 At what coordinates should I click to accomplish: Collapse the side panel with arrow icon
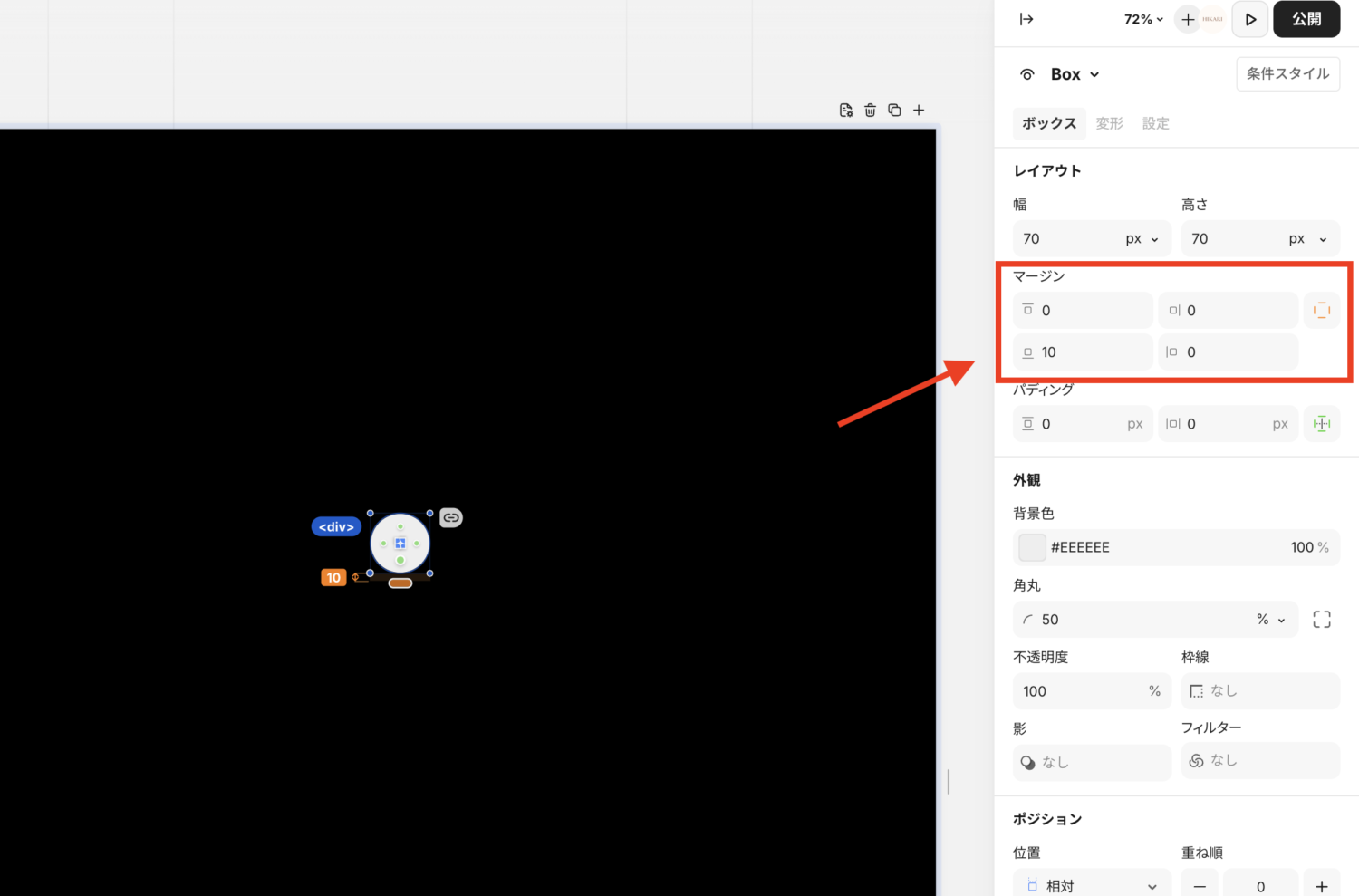click(1026, 19)
